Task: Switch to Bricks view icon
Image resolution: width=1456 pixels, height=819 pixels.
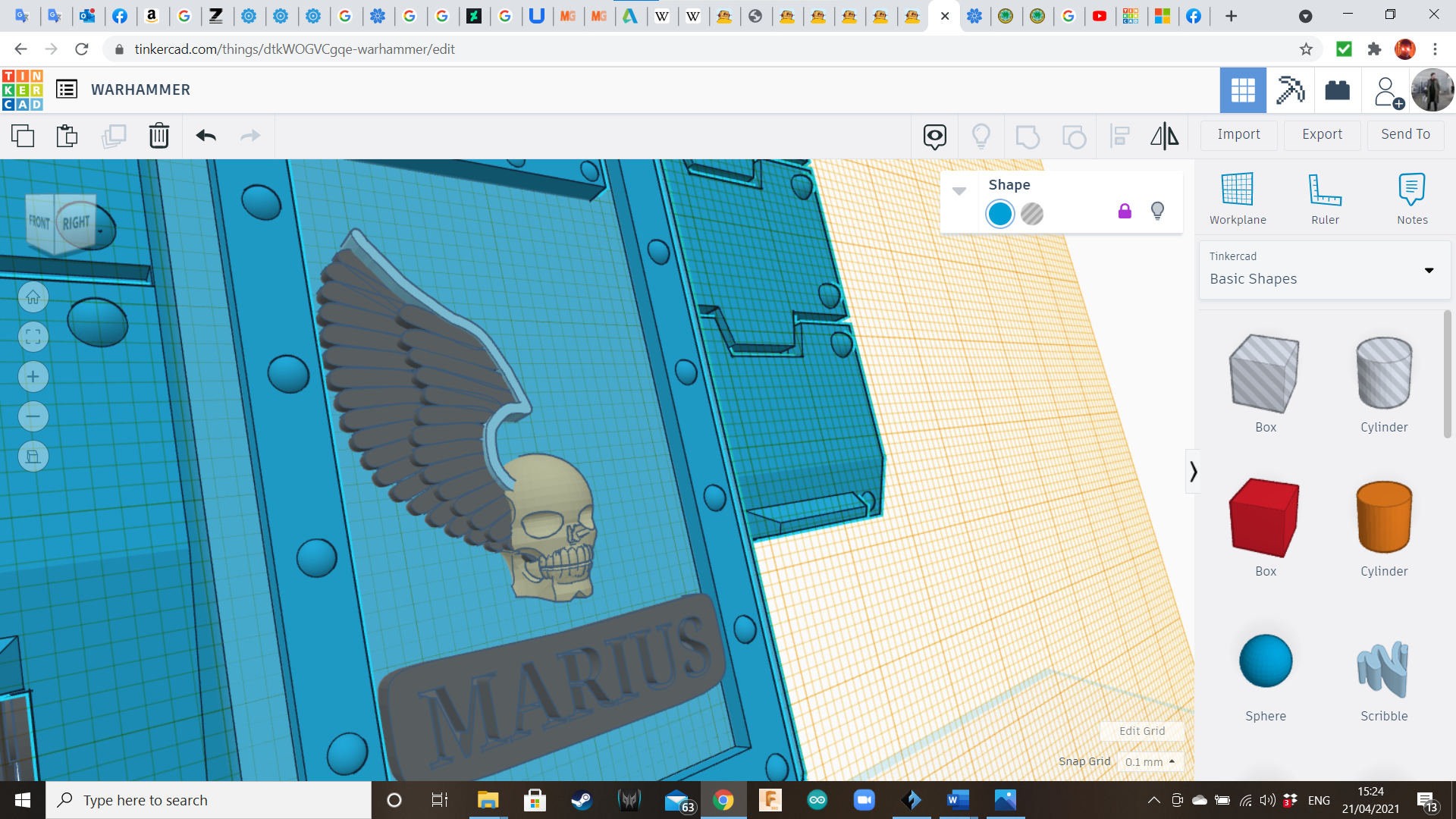Action: (x=1337, y=90)
